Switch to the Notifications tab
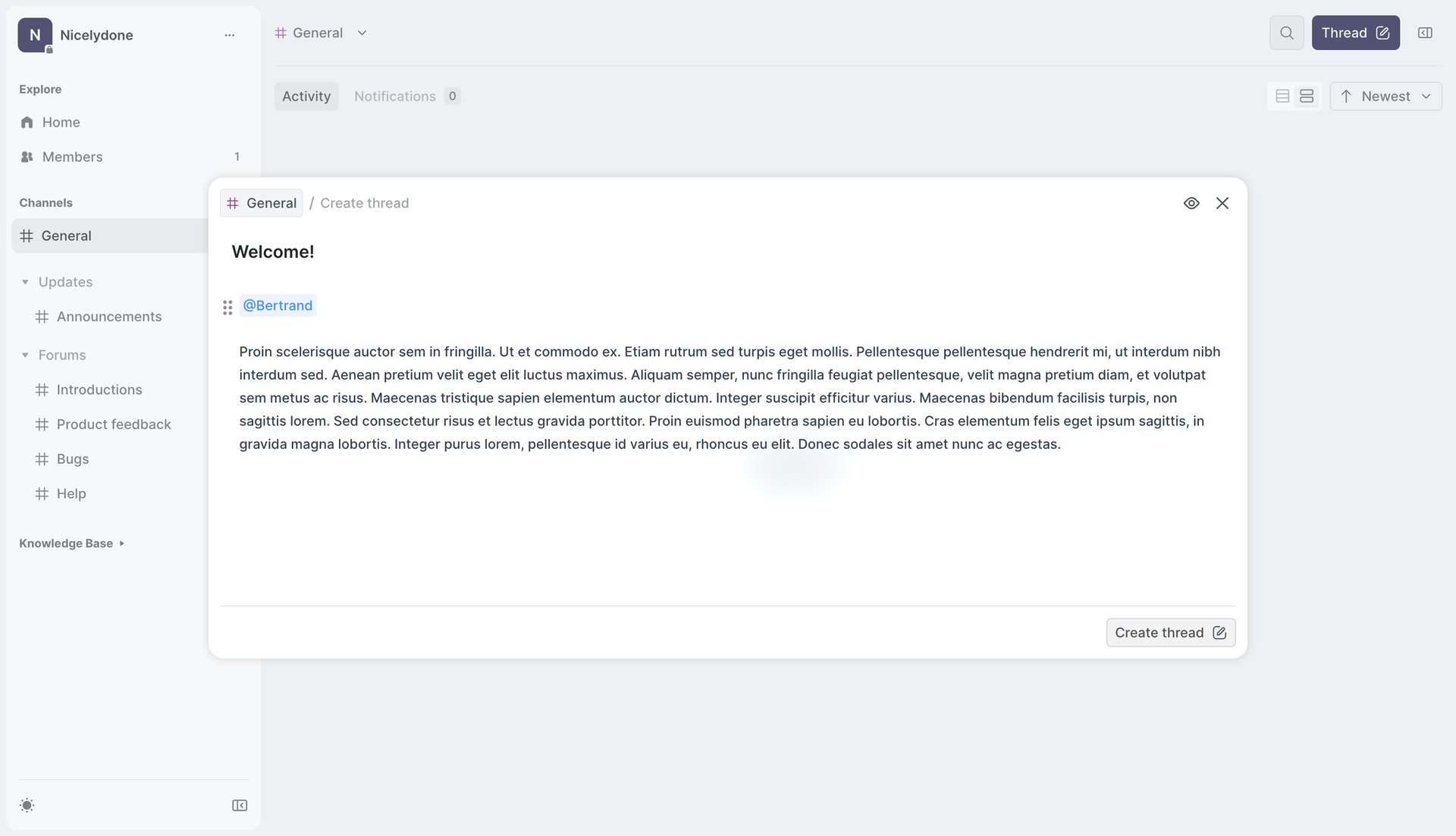Screen dimensions: 1456x836 tap(395, 96)
